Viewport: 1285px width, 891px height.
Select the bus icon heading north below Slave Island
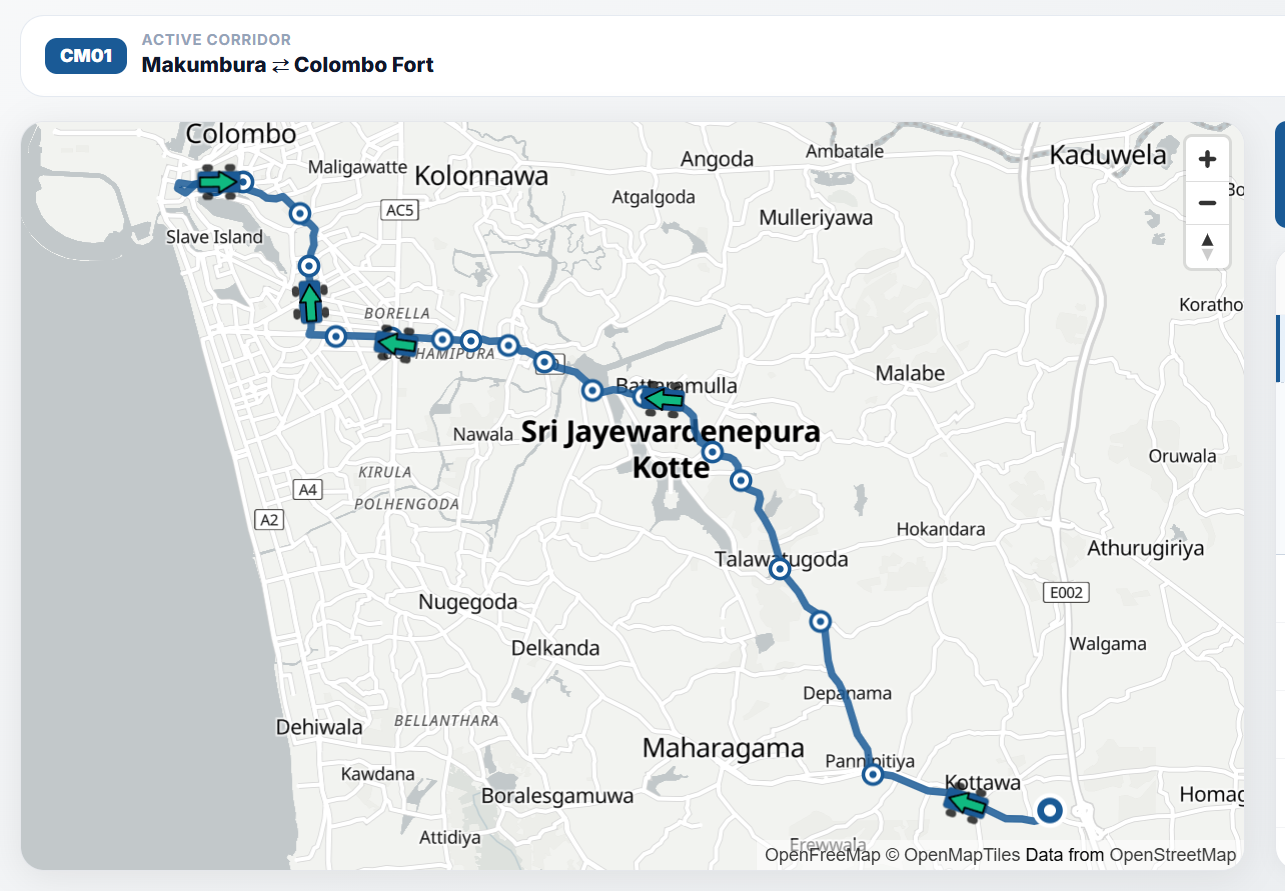tap(310, 300)
